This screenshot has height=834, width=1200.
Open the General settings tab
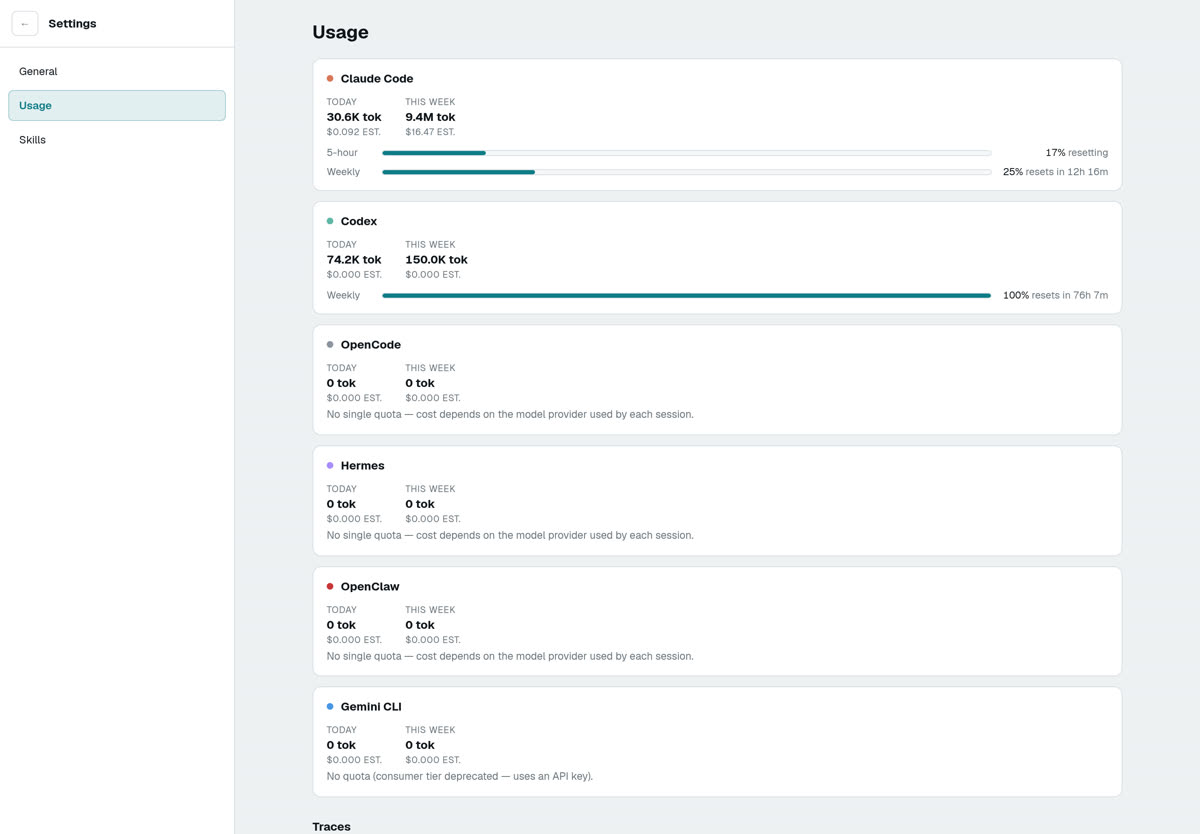point(117,71)
